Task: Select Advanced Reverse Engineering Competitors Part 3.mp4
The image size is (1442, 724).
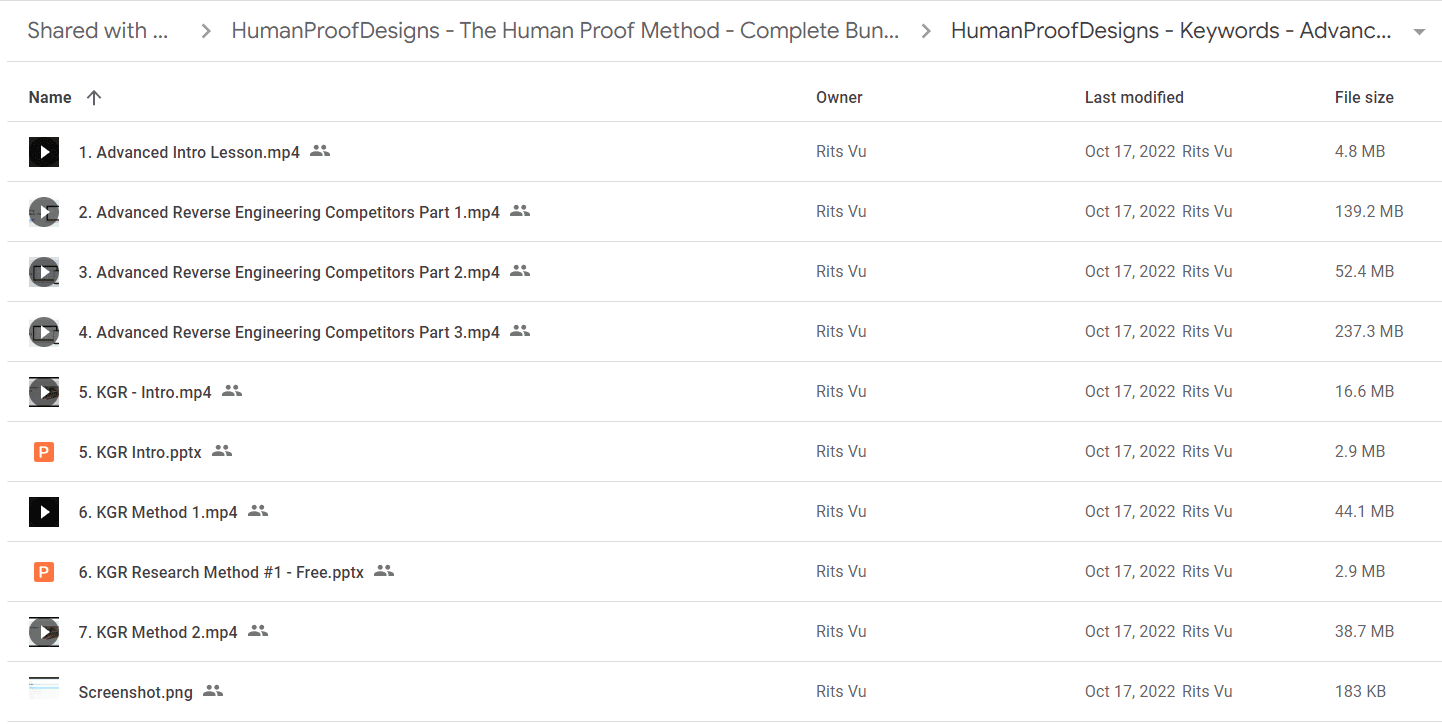Action: click(x=724, y=332)
